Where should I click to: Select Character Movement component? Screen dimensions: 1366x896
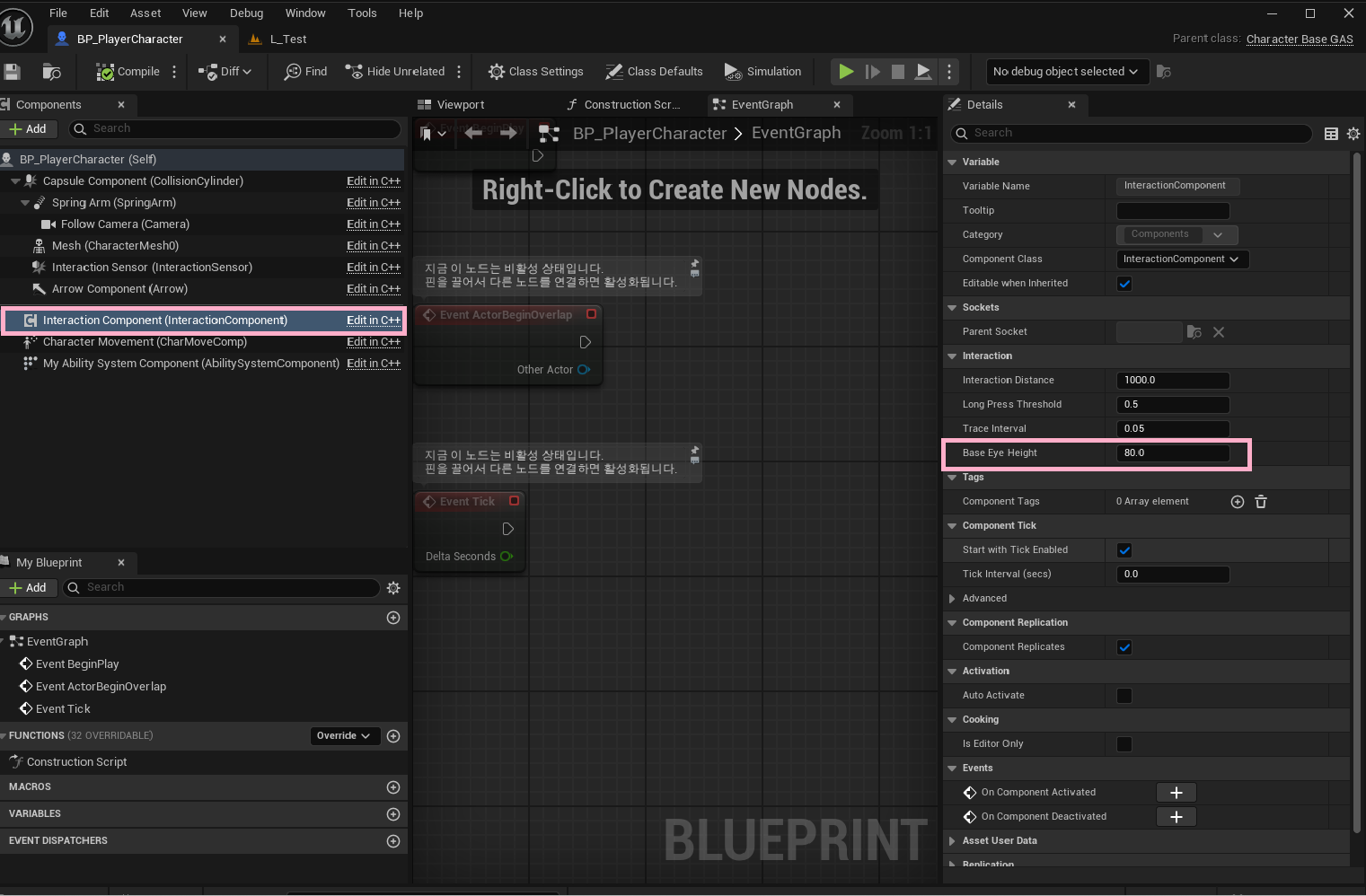pyautogui.click(x=145, y=342)
